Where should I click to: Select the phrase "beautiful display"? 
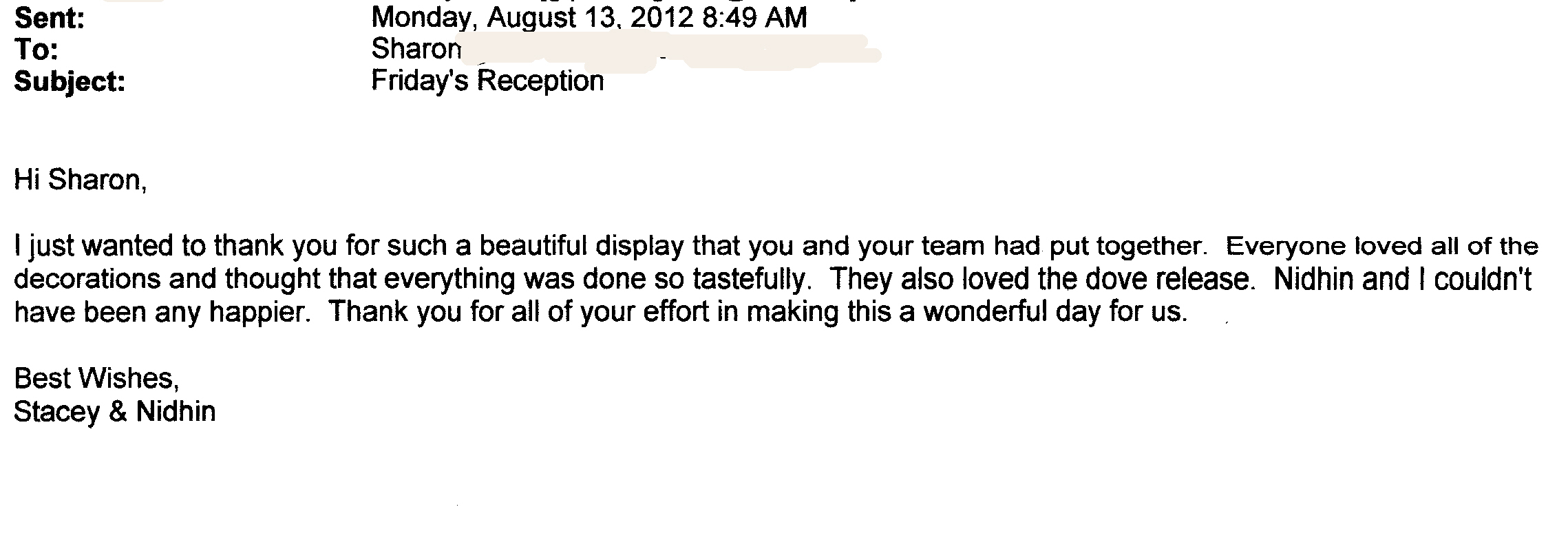(582, 246)
